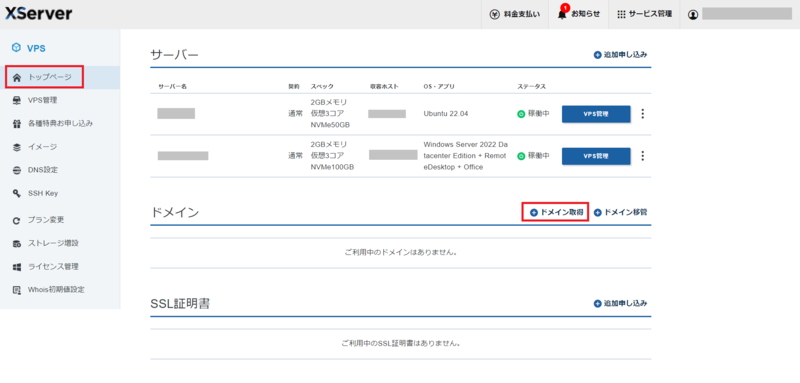
Task: Click ご利用中のSSL証明書はありません message
Action: pos(401,343)
